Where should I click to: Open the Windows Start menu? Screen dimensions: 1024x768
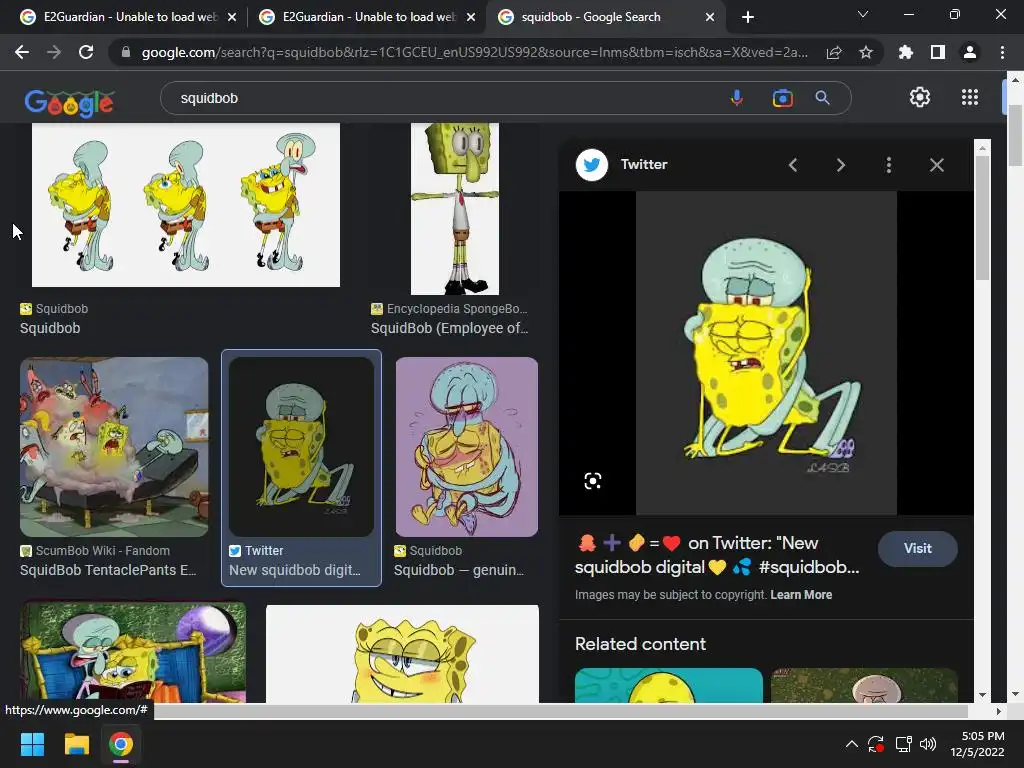coord(32,744)
